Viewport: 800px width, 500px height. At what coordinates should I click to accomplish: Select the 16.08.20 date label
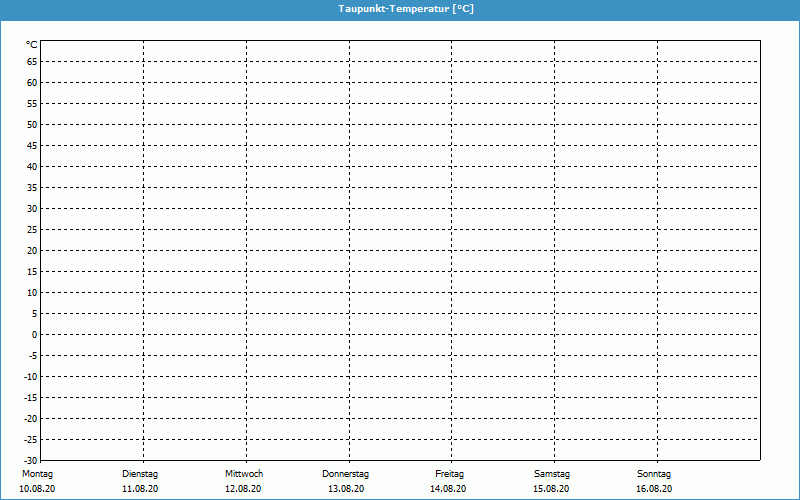[x=654, y=489]
